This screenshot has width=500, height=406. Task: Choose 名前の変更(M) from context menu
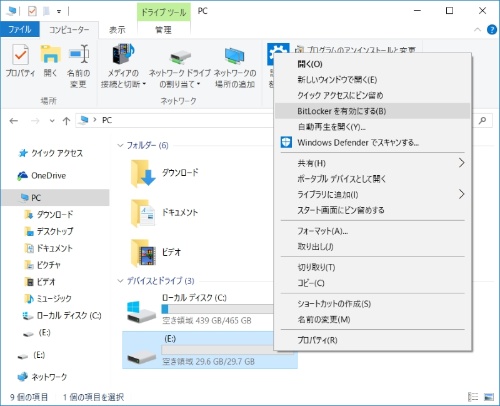373,320
